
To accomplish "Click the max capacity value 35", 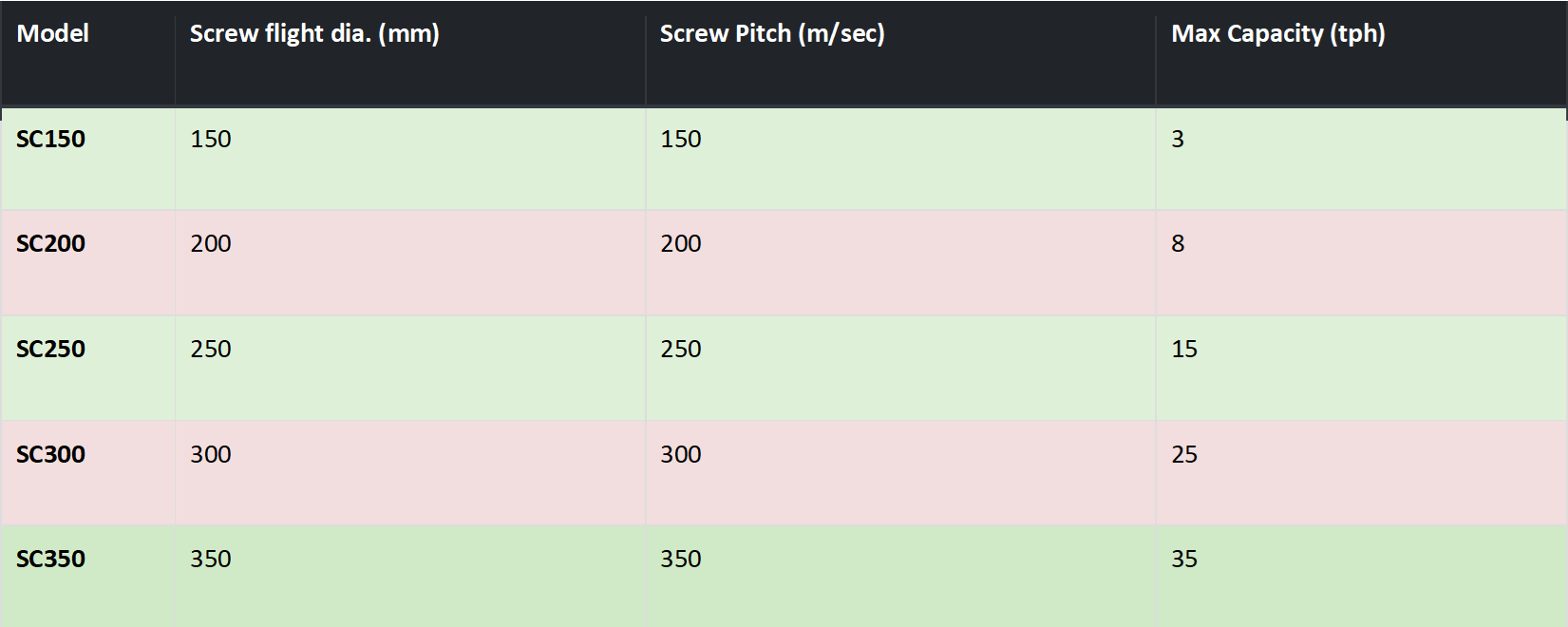I will point(1184,560).
